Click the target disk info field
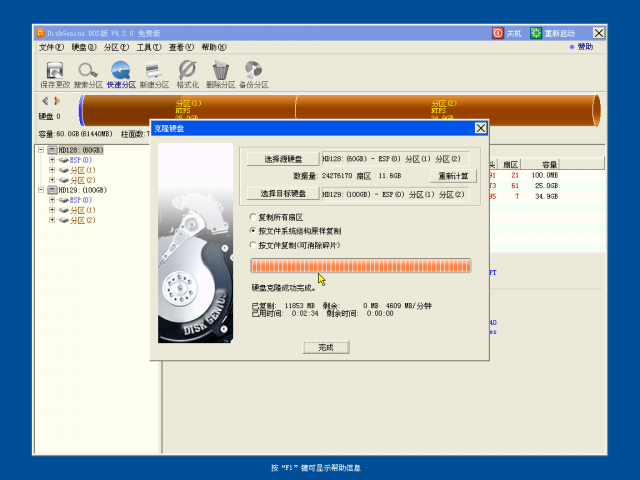This screenshot has width=640, height=480. (x=395, y=194)
